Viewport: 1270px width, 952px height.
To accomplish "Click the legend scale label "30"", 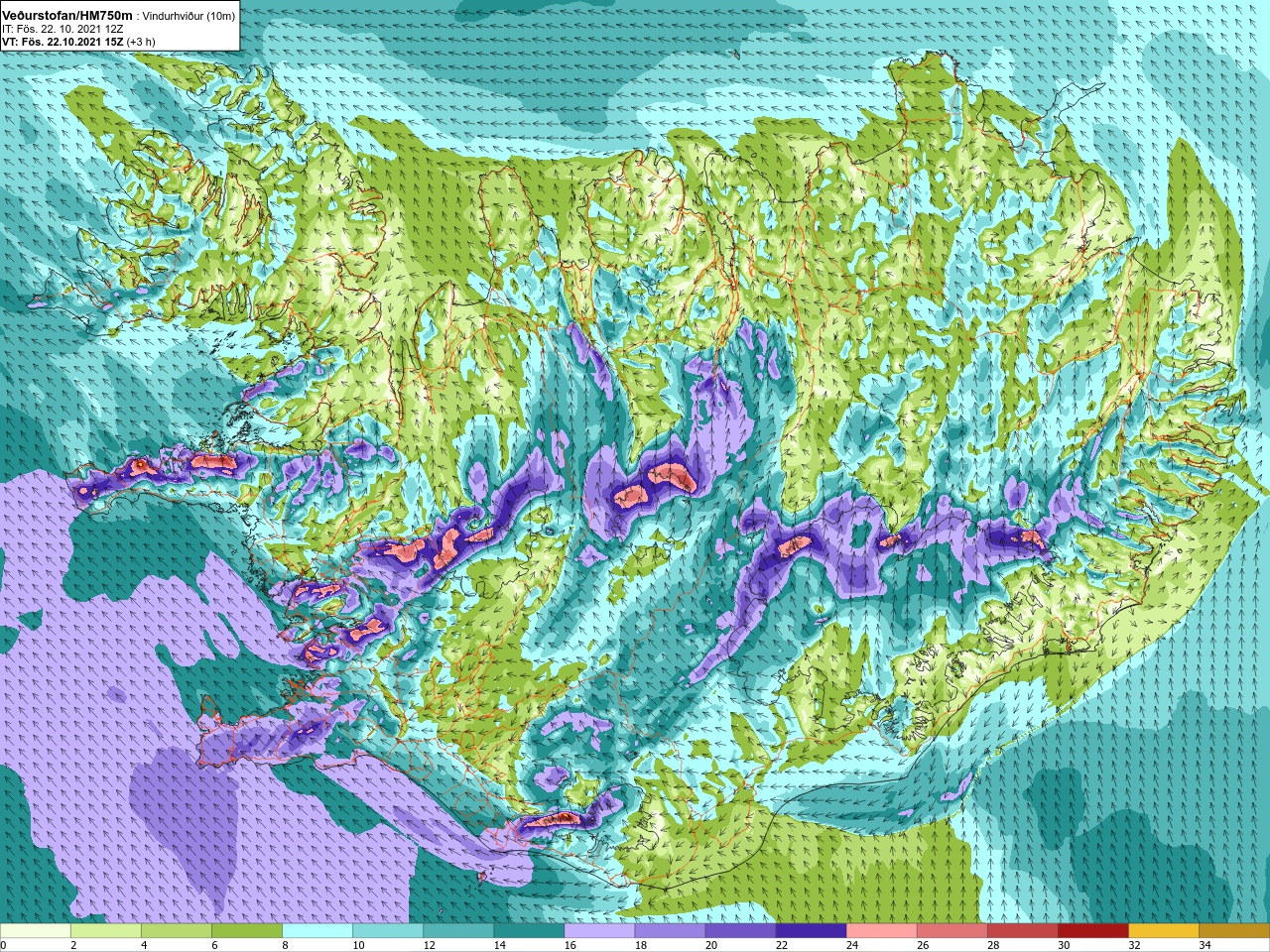I will tap(1064, 945).
